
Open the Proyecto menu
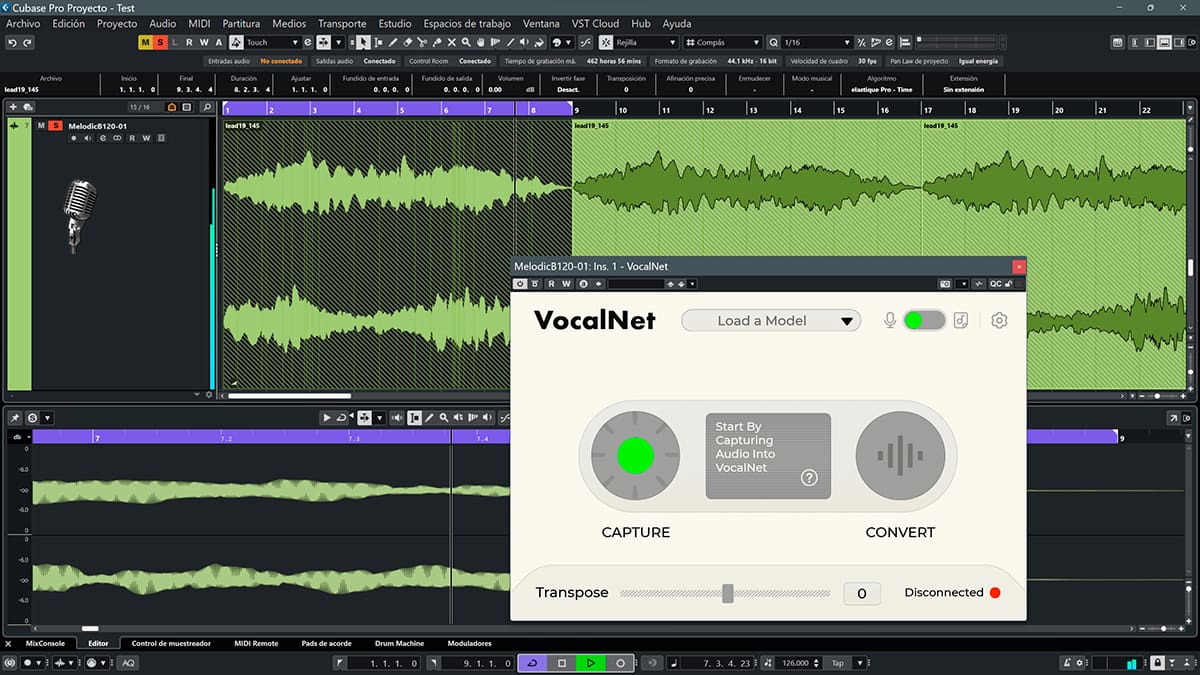117,23
